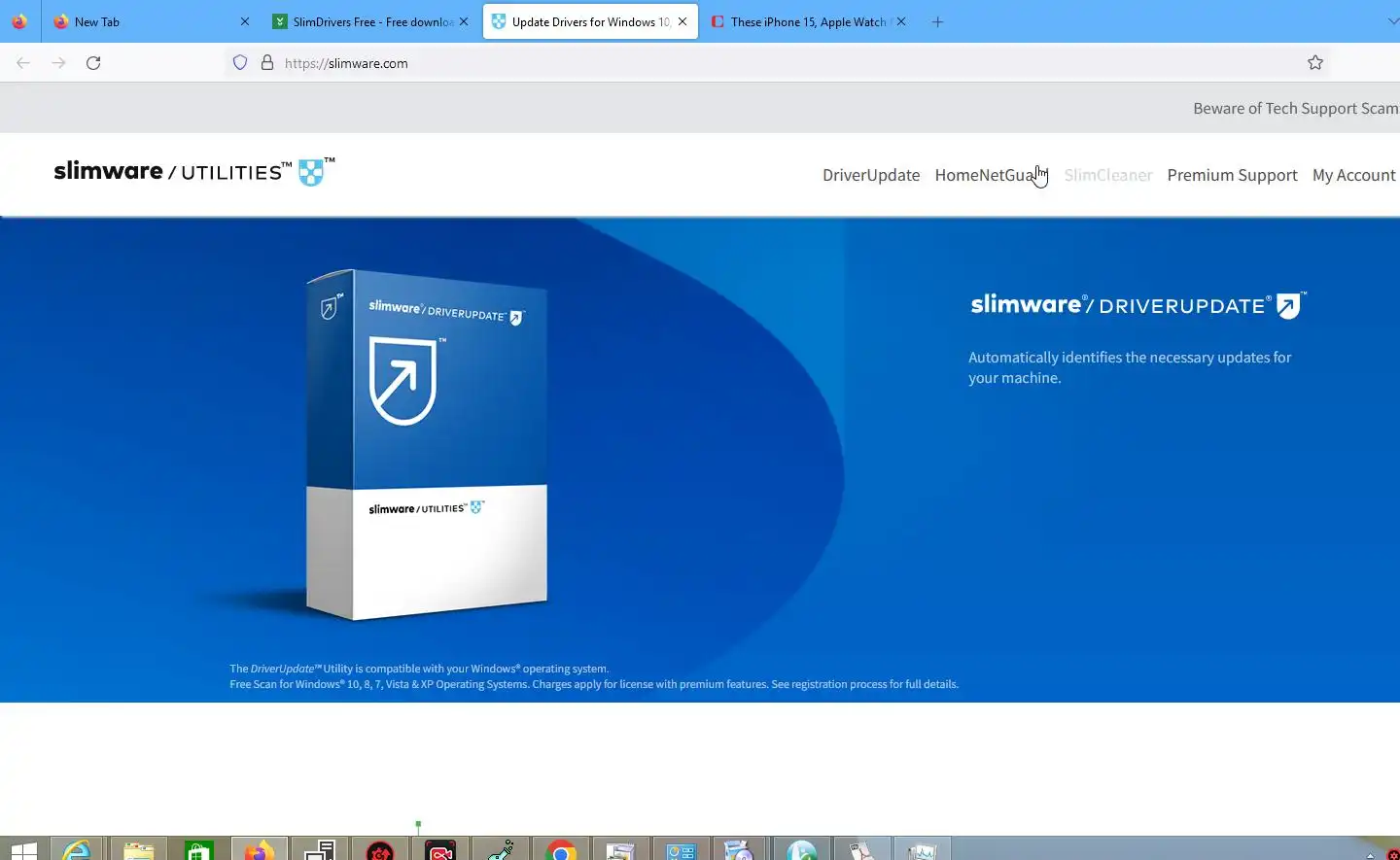Click the Firefox menu icon left of the tabs
1400x860 pixels.
tap(19, 21)
